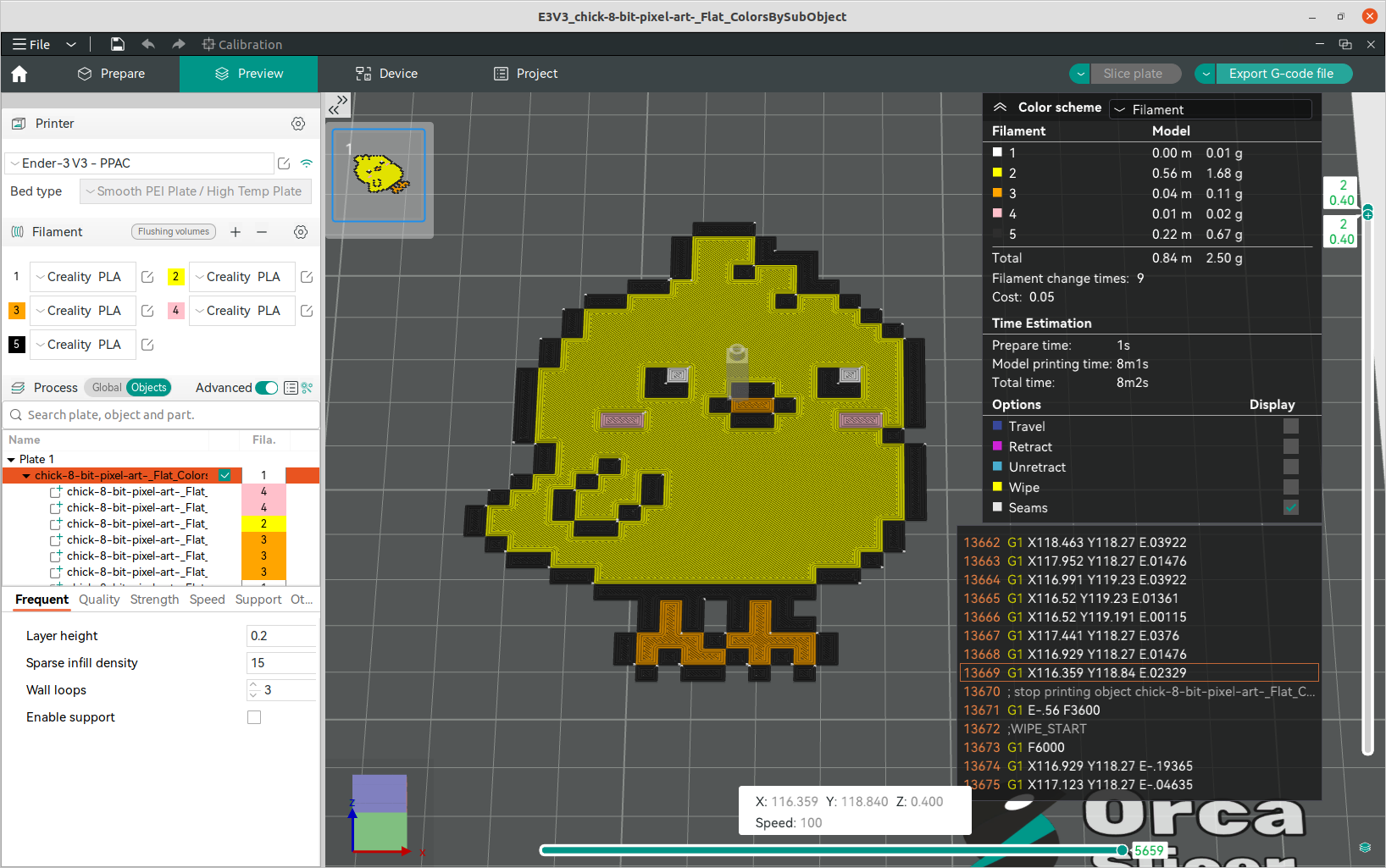Edit the Ender-3 V3 printer preset
The height and width of the screenshot is (868, 1386).
tap(284, 163)
